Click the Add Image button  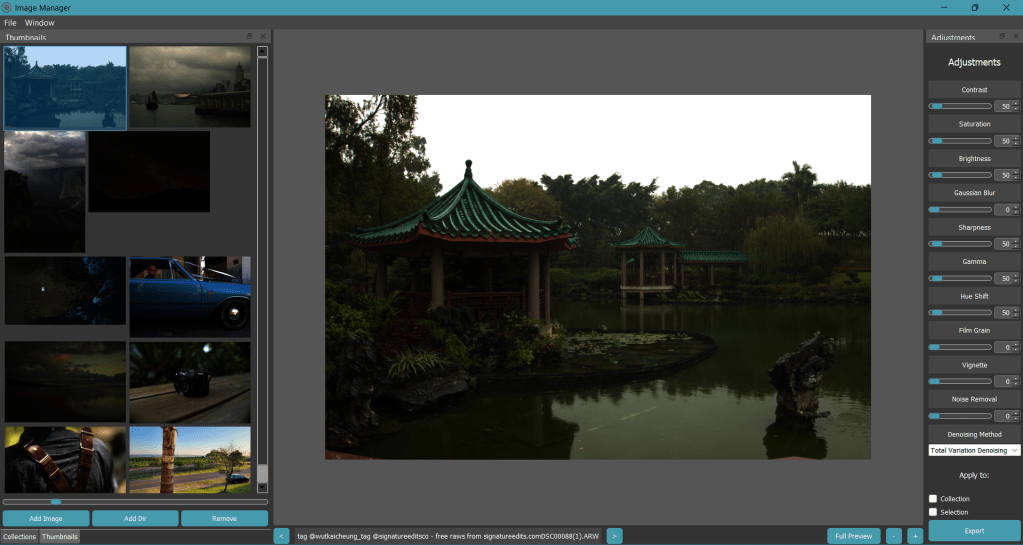(x=45, y=518)
